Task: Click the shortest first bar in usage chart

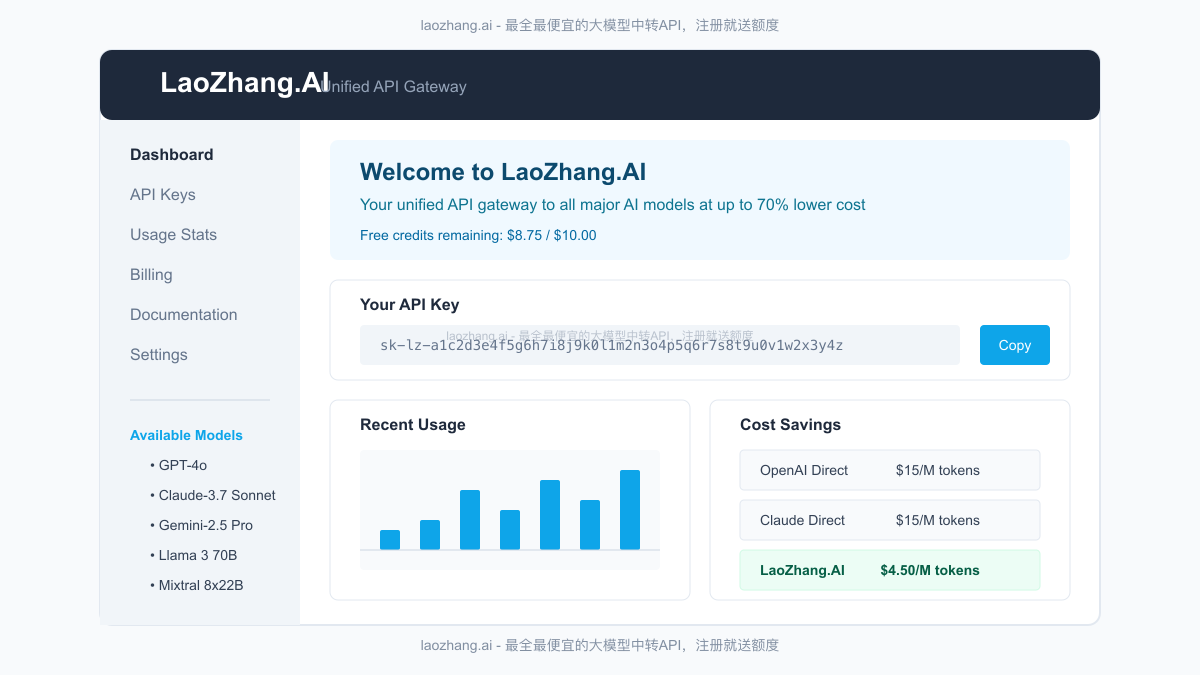Action: coord(390,540)
